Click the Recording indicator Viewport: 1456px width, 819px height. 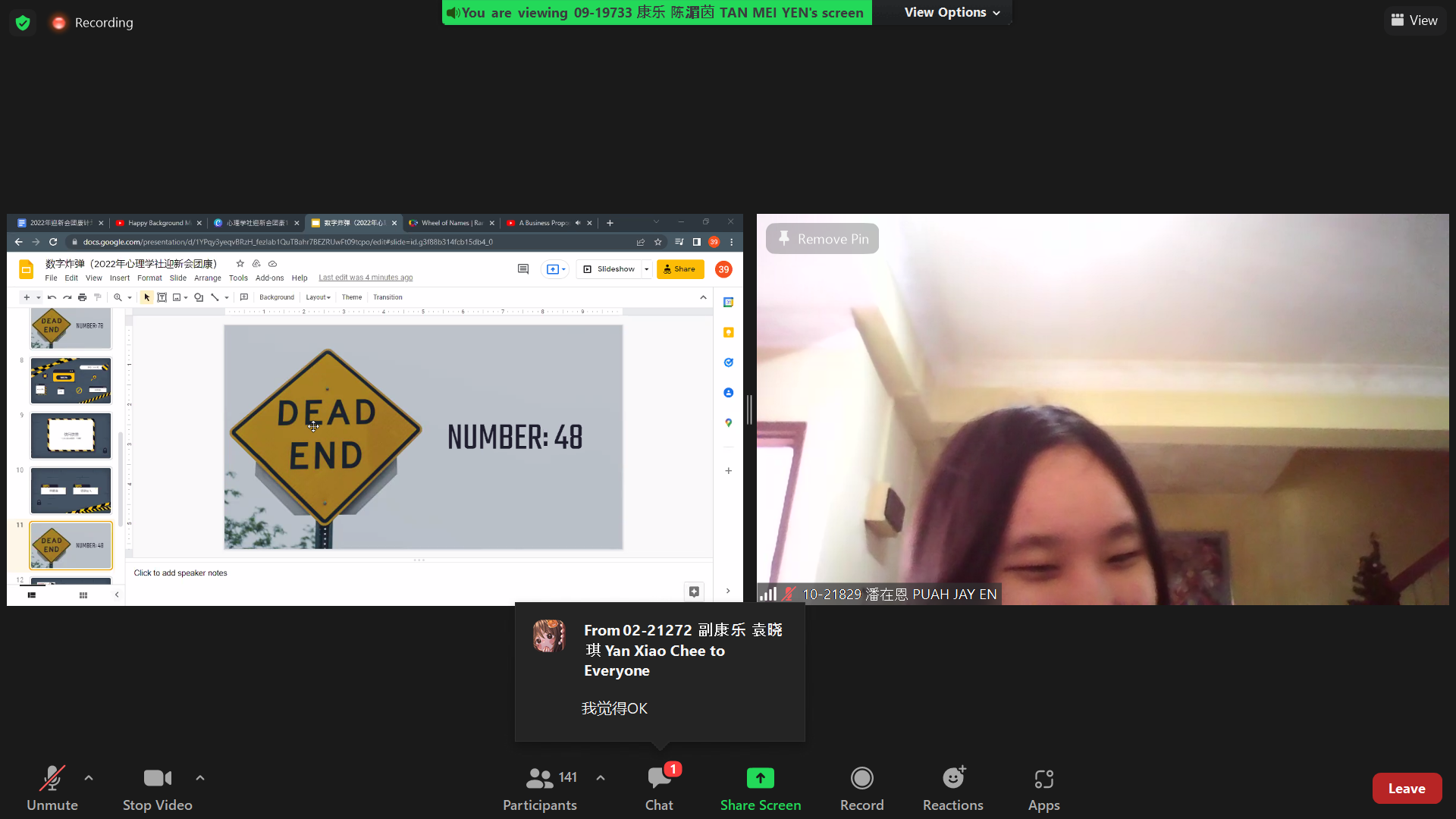92,23
